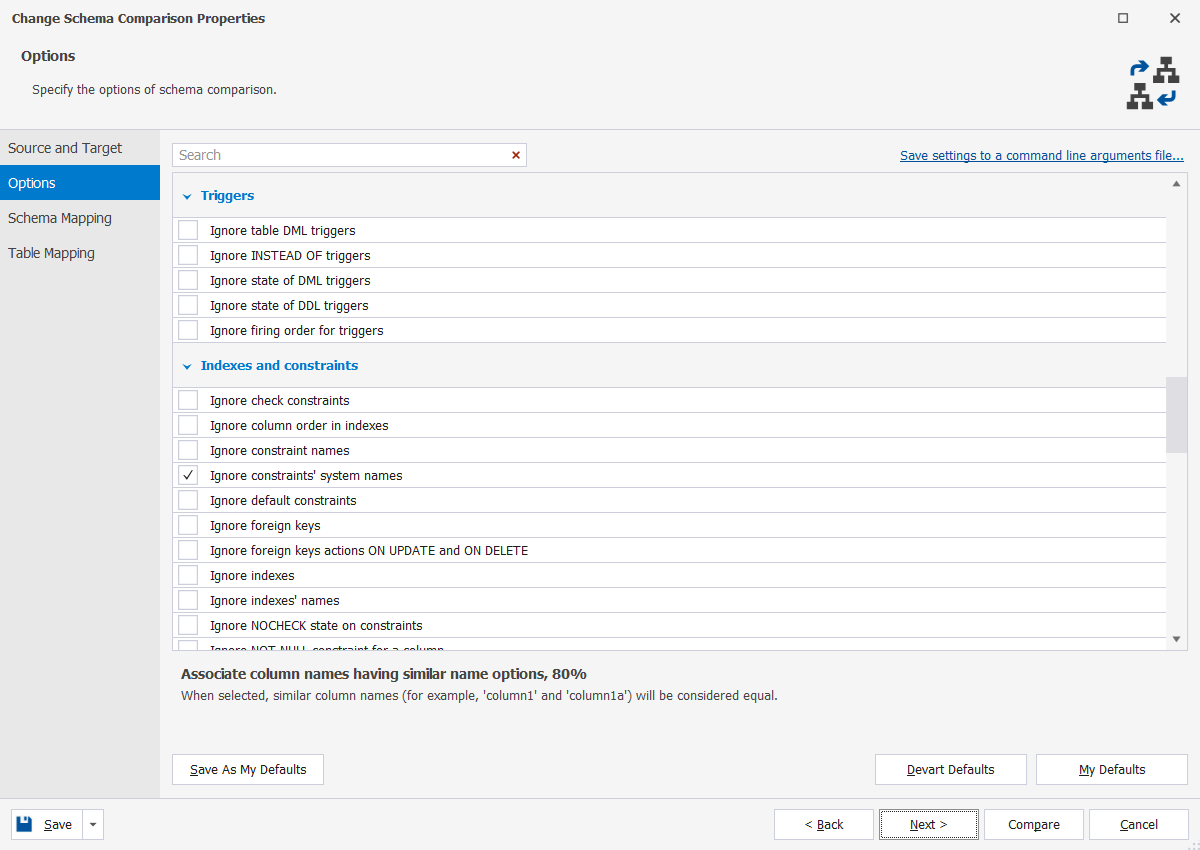
Task: Restore Devart Defaults
Action: pos(950,769)
